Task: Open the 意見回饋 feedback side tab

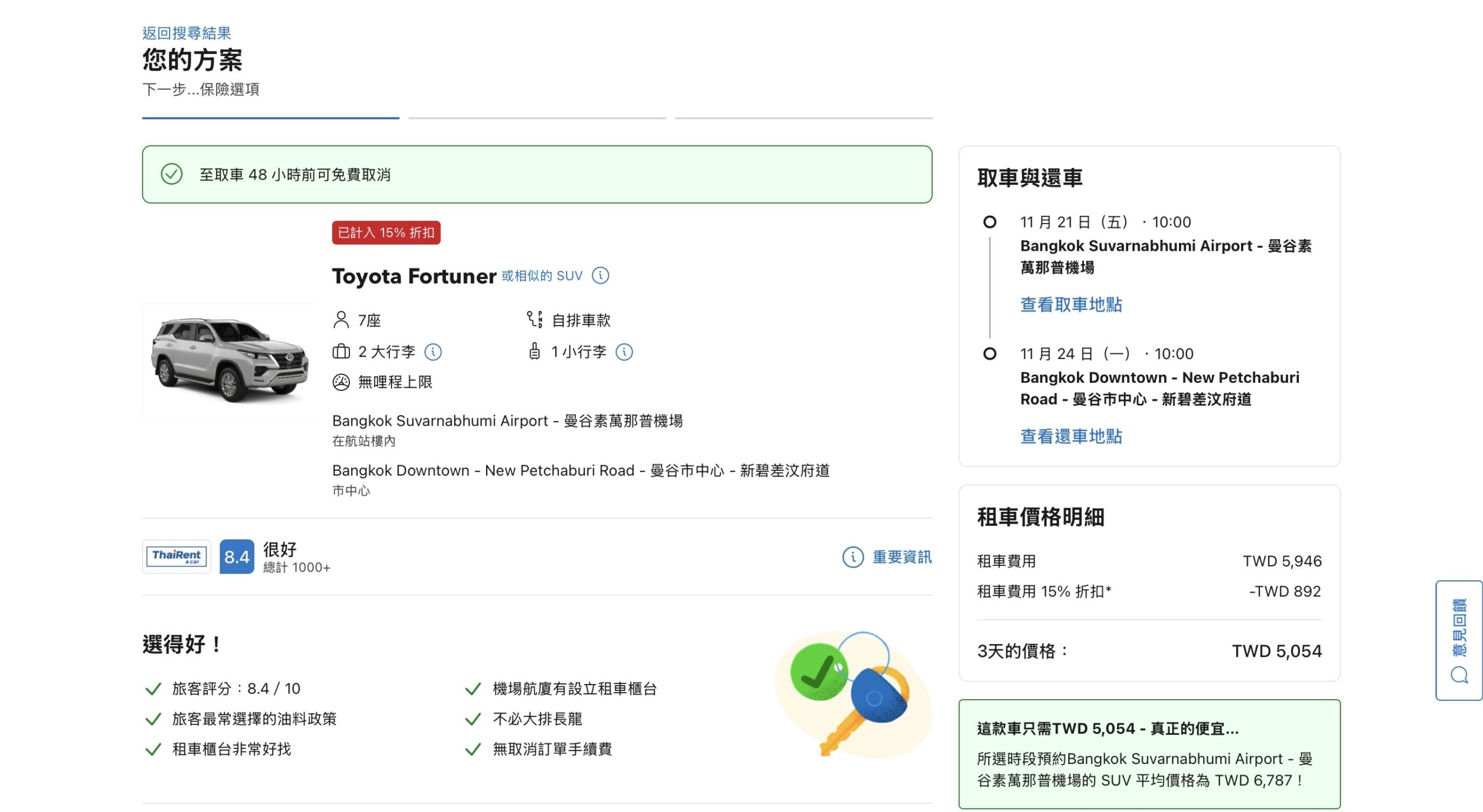Action: pos(1459,628)
